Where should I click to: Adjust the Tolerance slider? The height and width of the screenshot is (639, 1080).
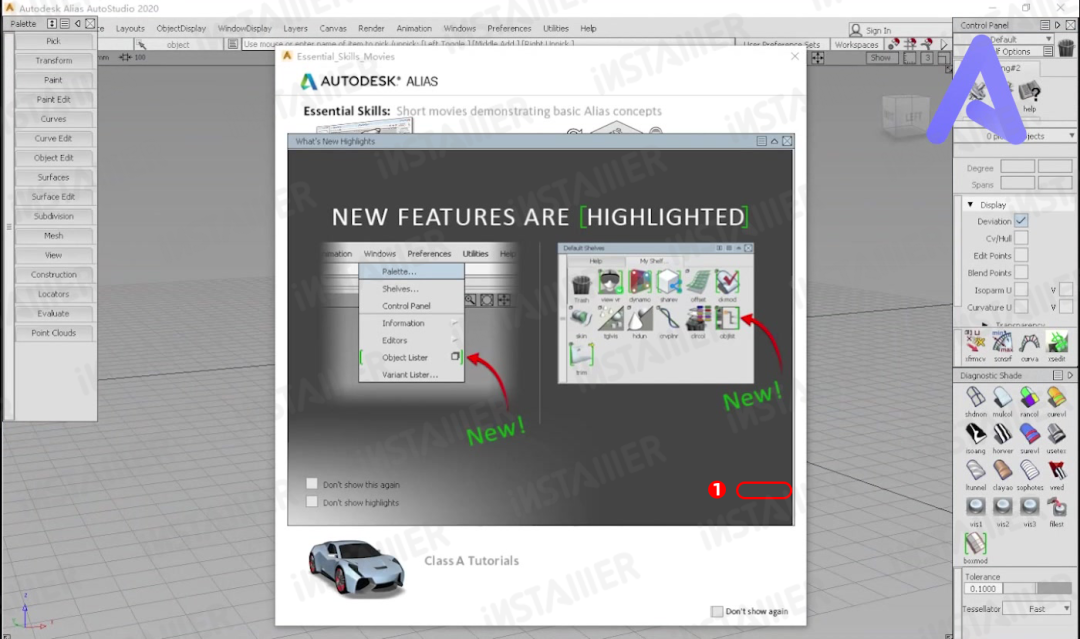point(1037,589)
